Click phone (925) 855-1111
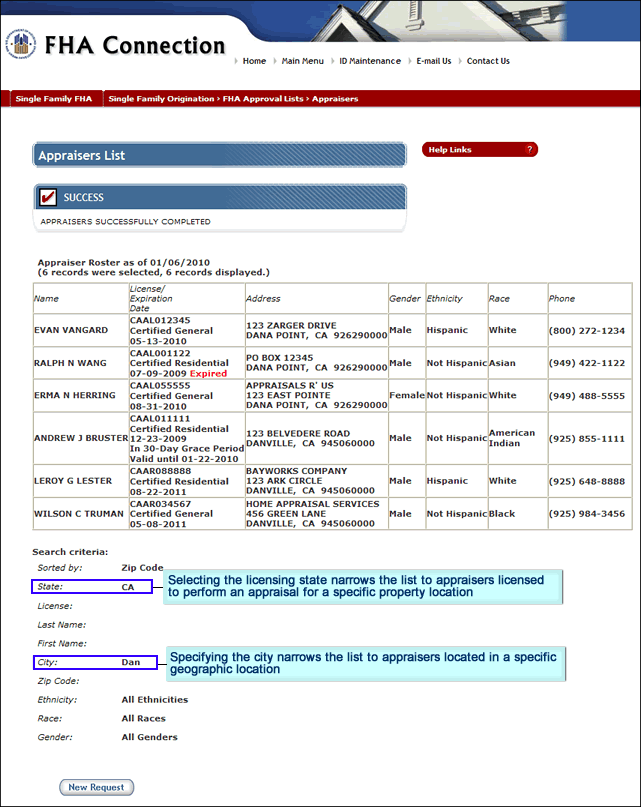The image size is (641, 807). 586,438
